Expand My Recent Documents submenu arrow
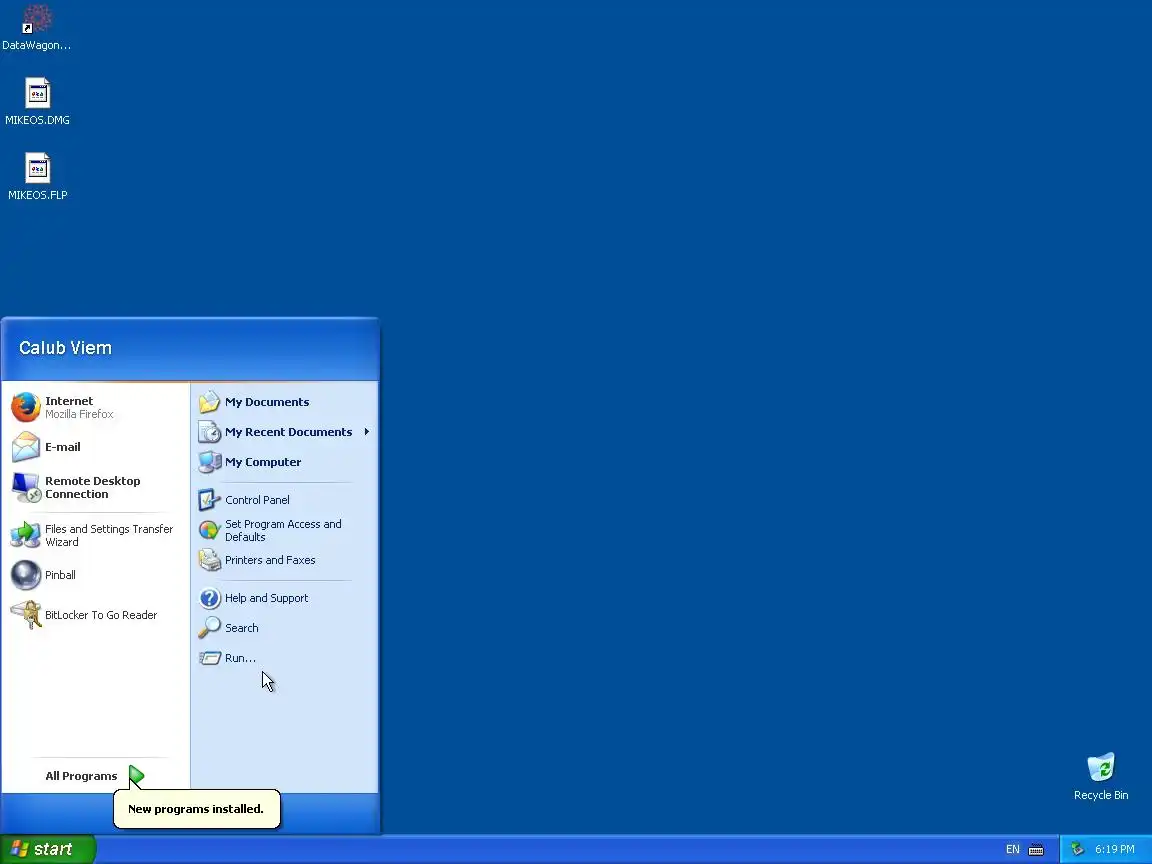This screenshot has width=1152, height=864. (x=367, y=432)
